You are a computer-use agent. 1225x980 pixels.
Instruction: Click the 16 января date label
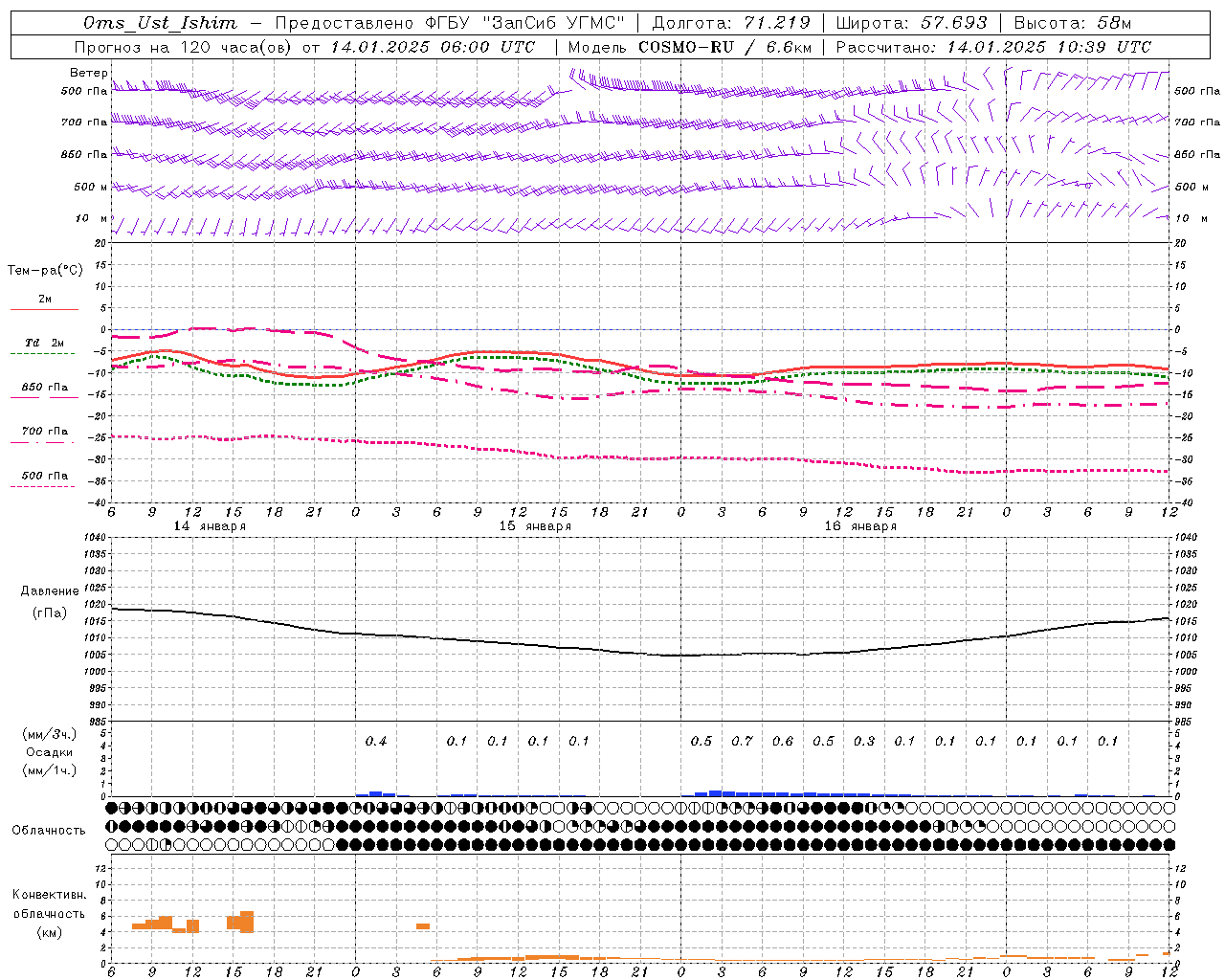point(860,526)
